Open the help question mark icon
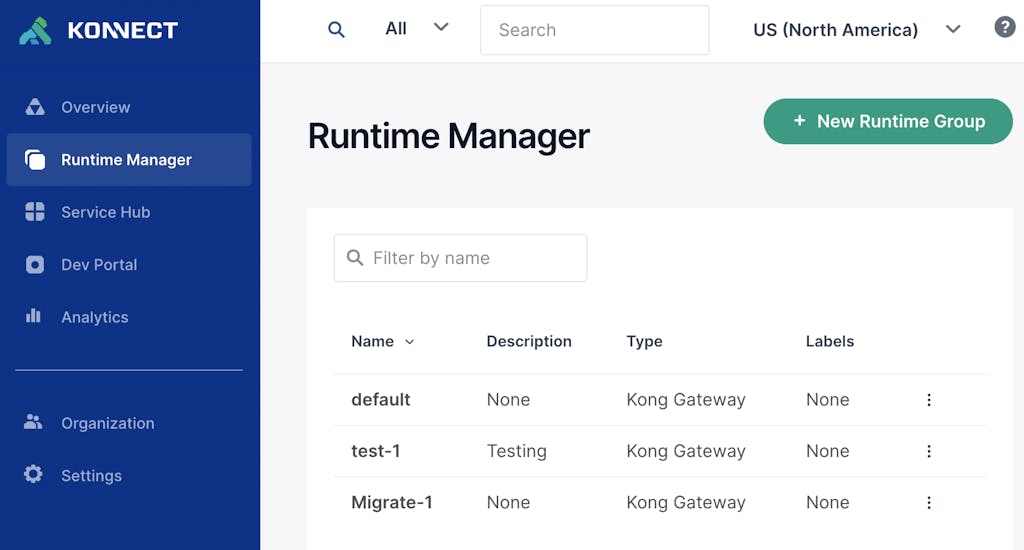The image size is (1024, 550). (x=1004, y=28)
